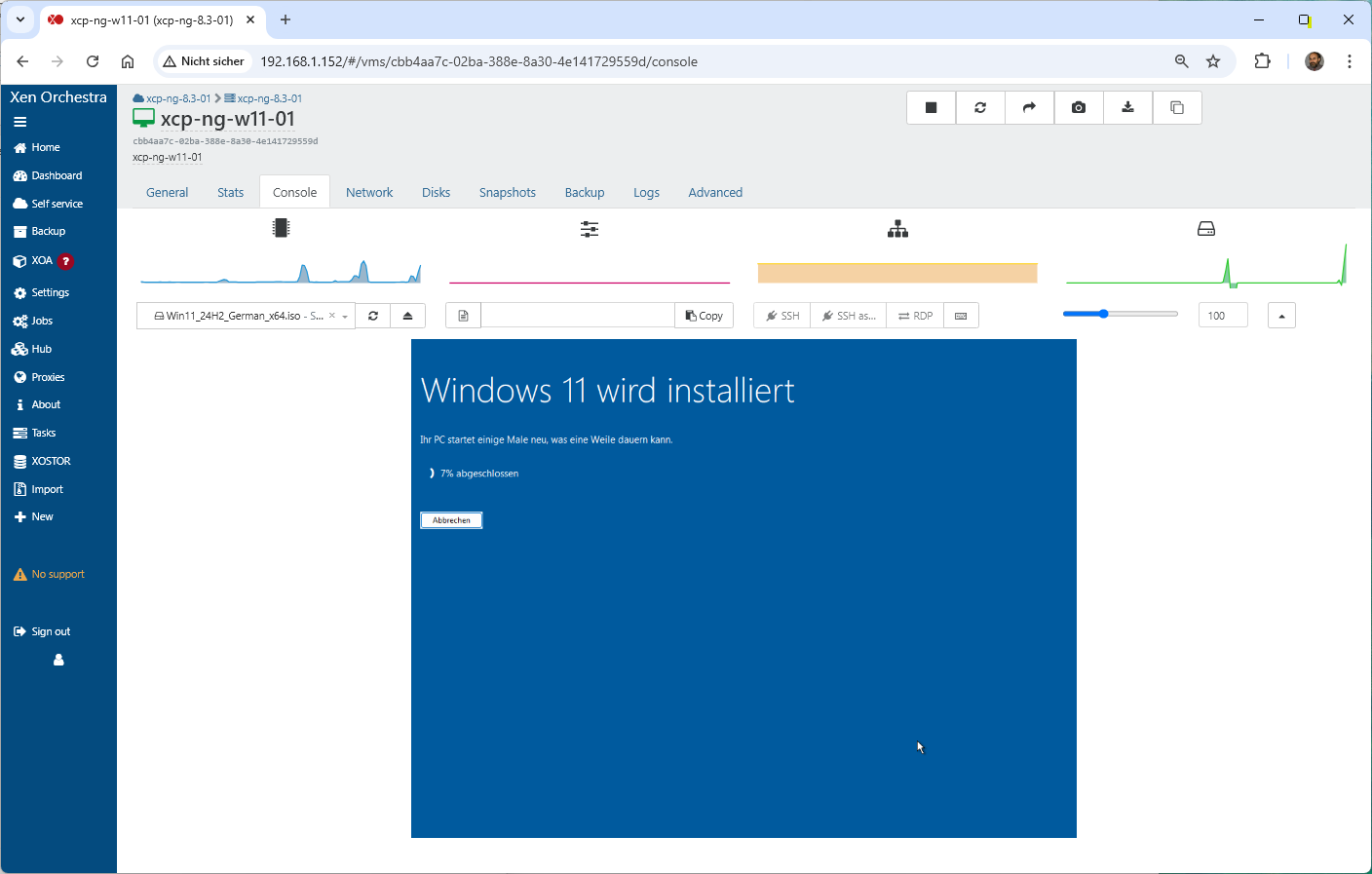Screen dimensions: 1372x874
Task: Stop the VM with the square icon
Action: click(931, 108)
